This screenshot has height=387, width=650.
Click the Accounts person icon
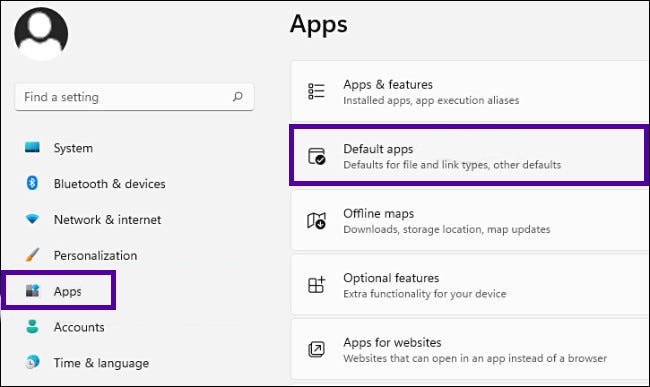32,327
